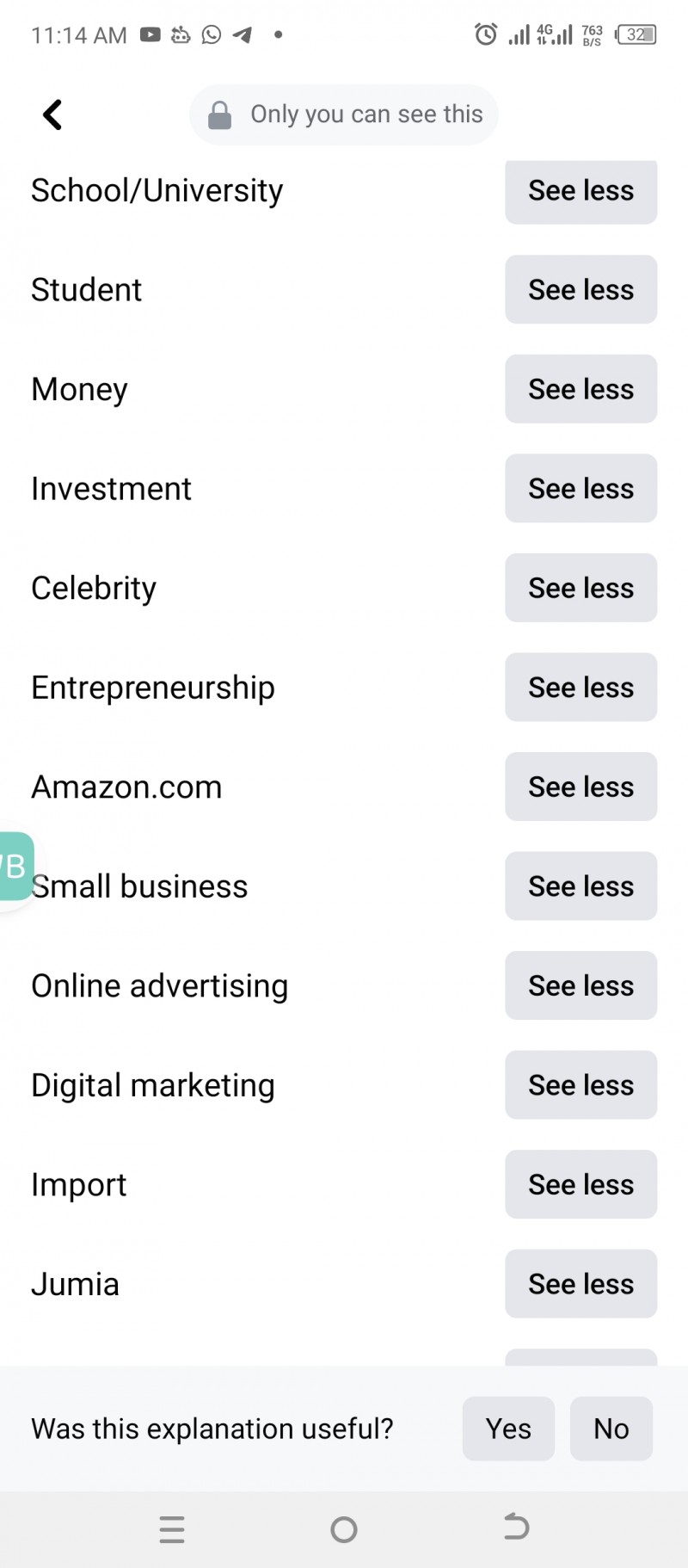The height and width of the screenshot is (1568, 688).
Task: Open Android recent apps menu icon
Action: [172, 1529]
